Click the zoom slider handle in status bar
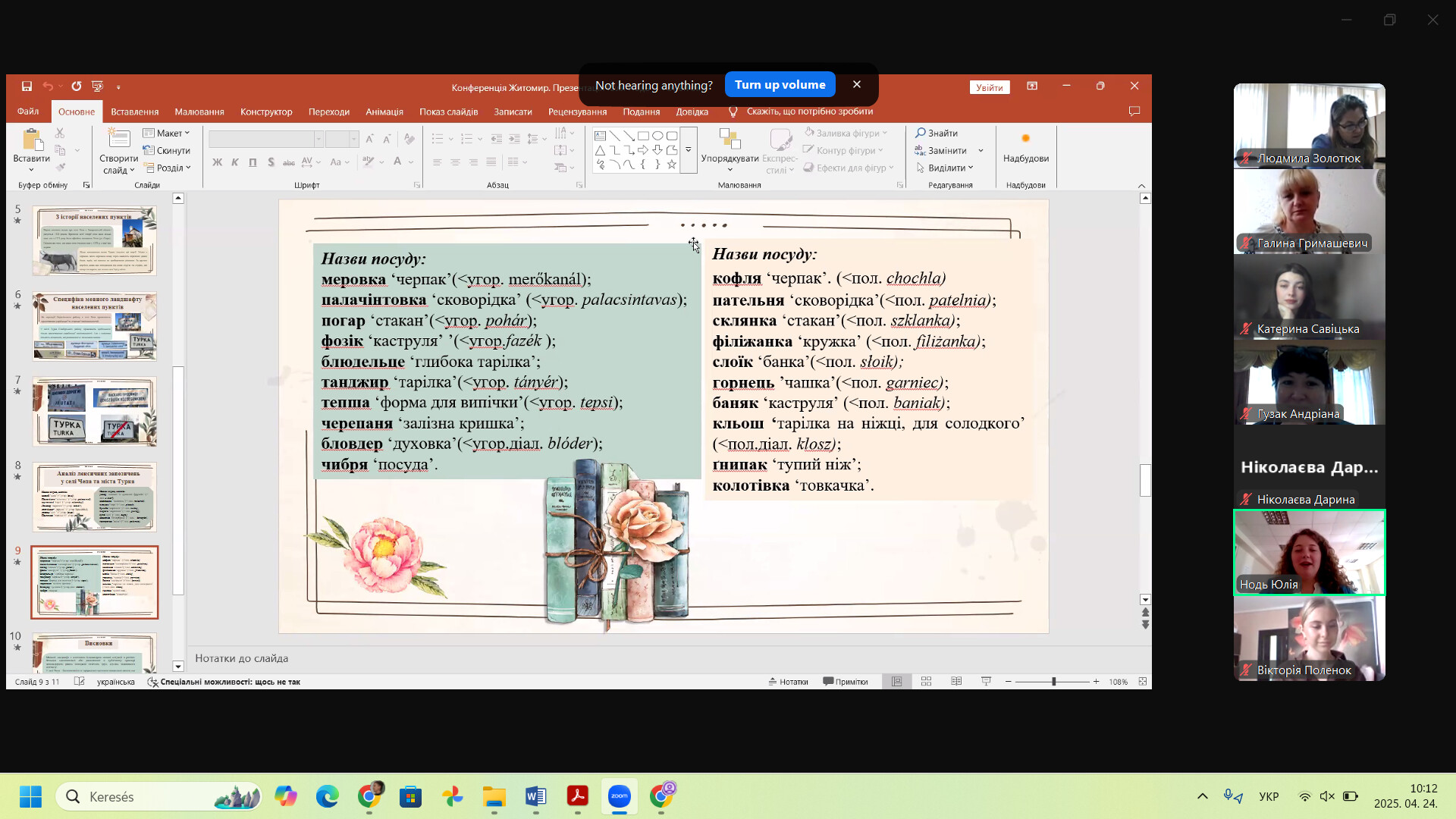This screenshot has width=1456, height=819. pyautogui.click(x=1053, y=682)
